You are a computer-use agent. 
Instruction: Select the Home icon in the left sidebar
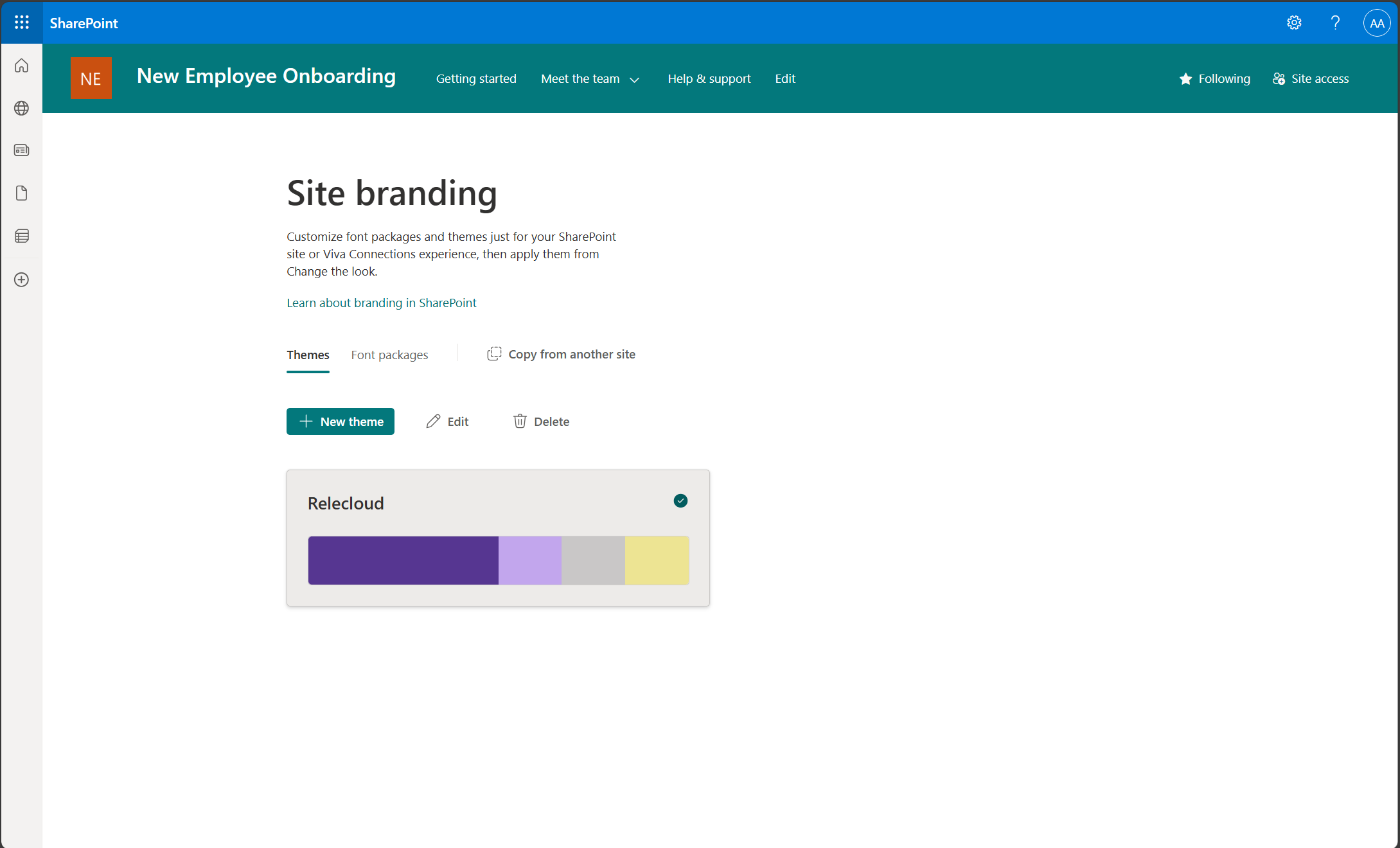(21, 65)
